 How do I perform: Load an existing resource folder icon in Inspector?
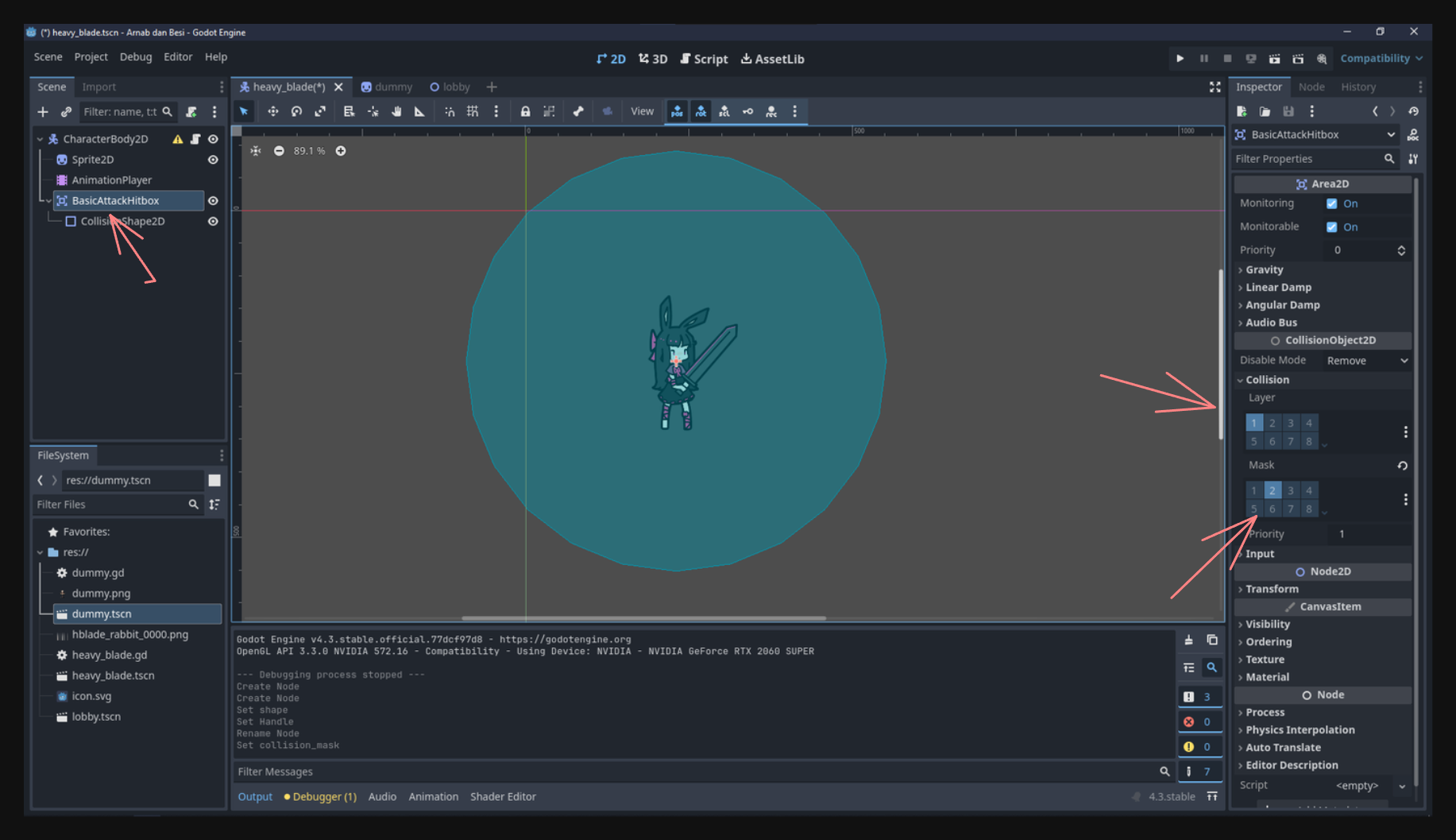1265,111
